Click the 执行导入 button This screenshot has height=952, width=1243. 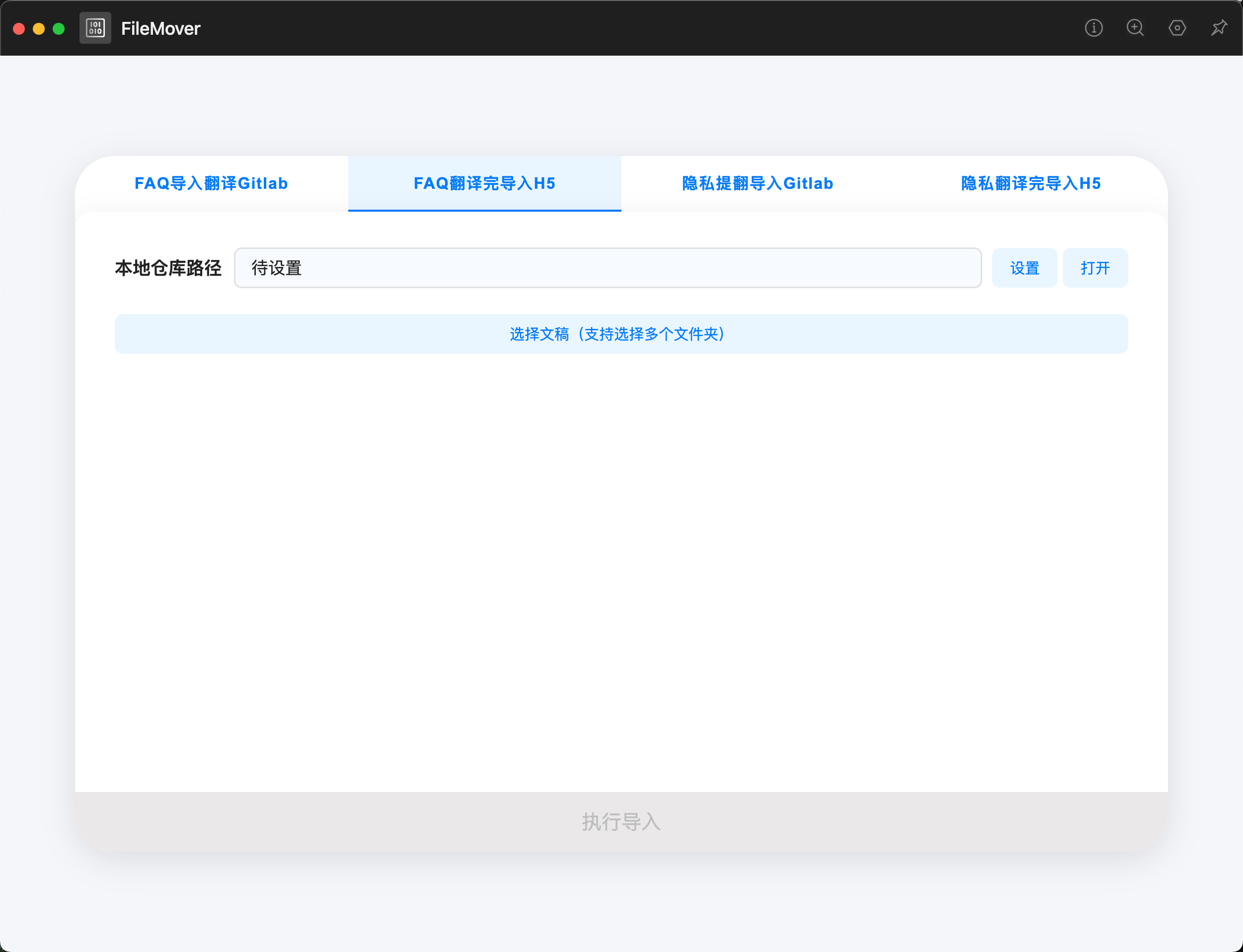coord(621,822)
